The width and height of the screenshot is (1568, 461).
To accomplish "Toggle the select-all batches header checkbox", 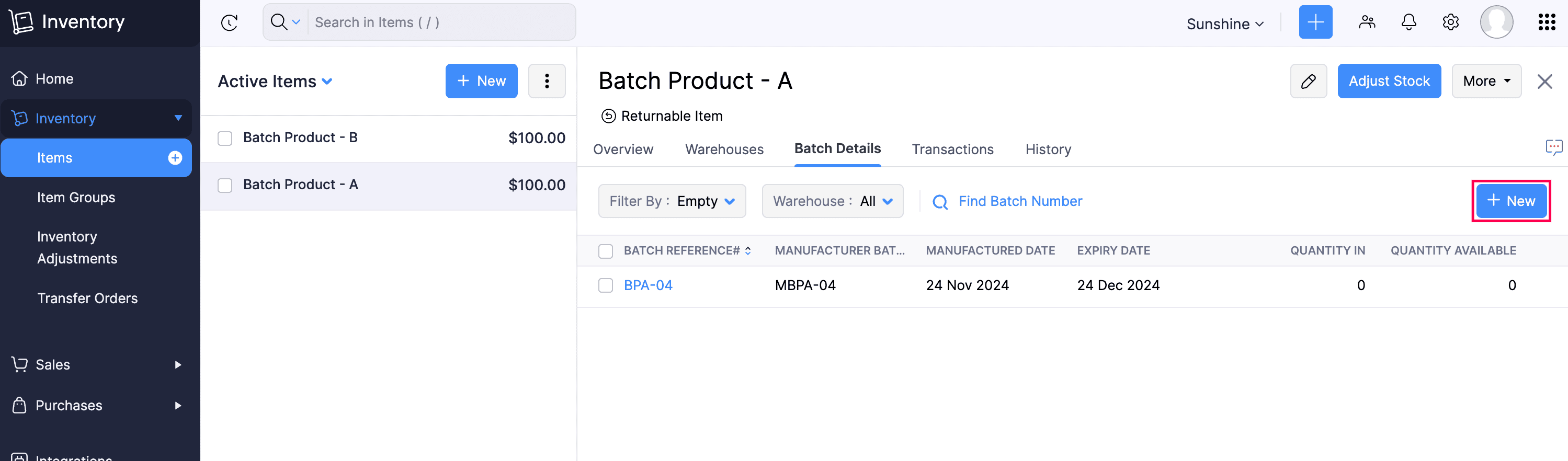I will click(606, 251).
